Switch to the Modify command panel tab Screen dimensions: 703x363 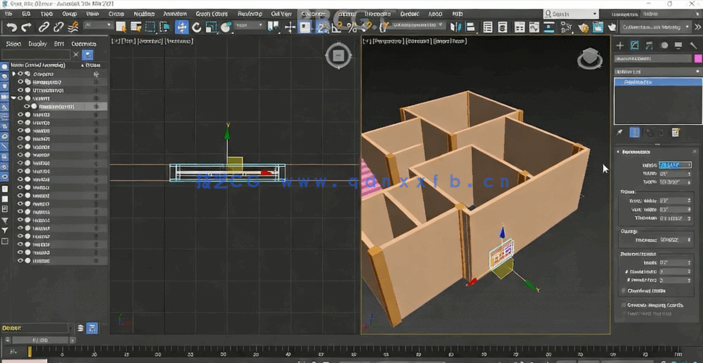click(x=634, y=45)
